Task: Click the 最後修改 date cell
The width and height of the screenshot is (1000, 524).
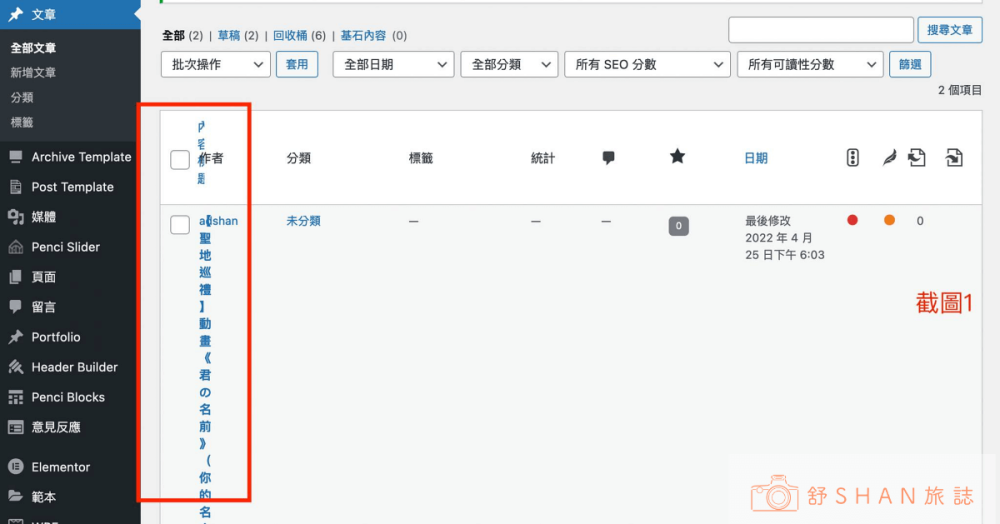Action: 784,238
